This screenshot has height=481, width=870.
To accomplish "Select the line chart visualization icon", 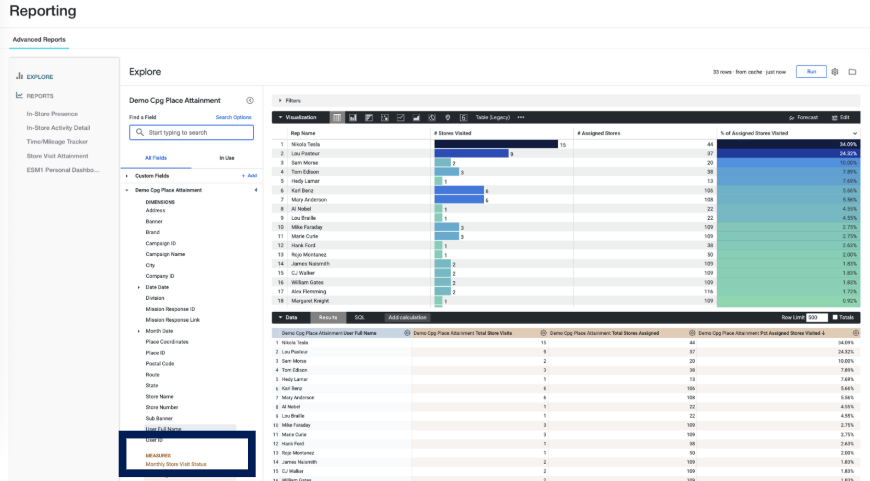I will coord(401,118).
